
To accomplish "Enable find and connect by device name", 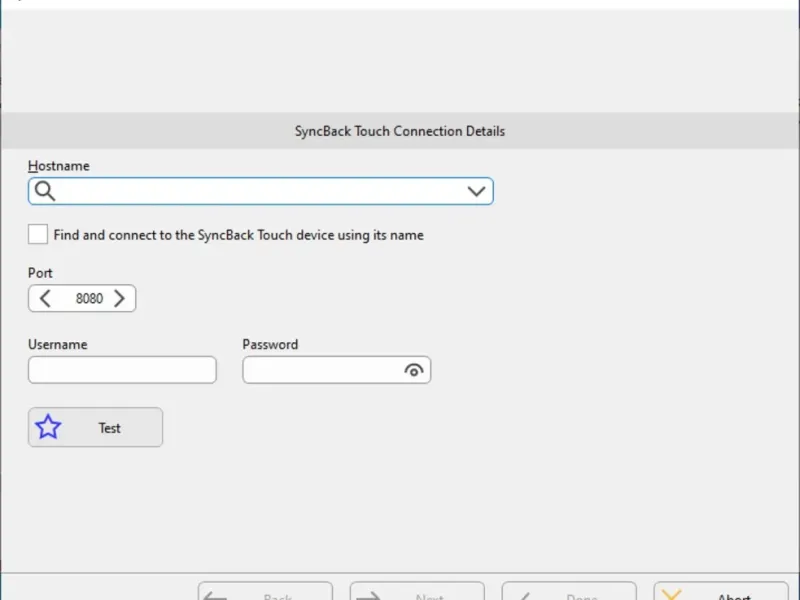I will tap(38, 235).
